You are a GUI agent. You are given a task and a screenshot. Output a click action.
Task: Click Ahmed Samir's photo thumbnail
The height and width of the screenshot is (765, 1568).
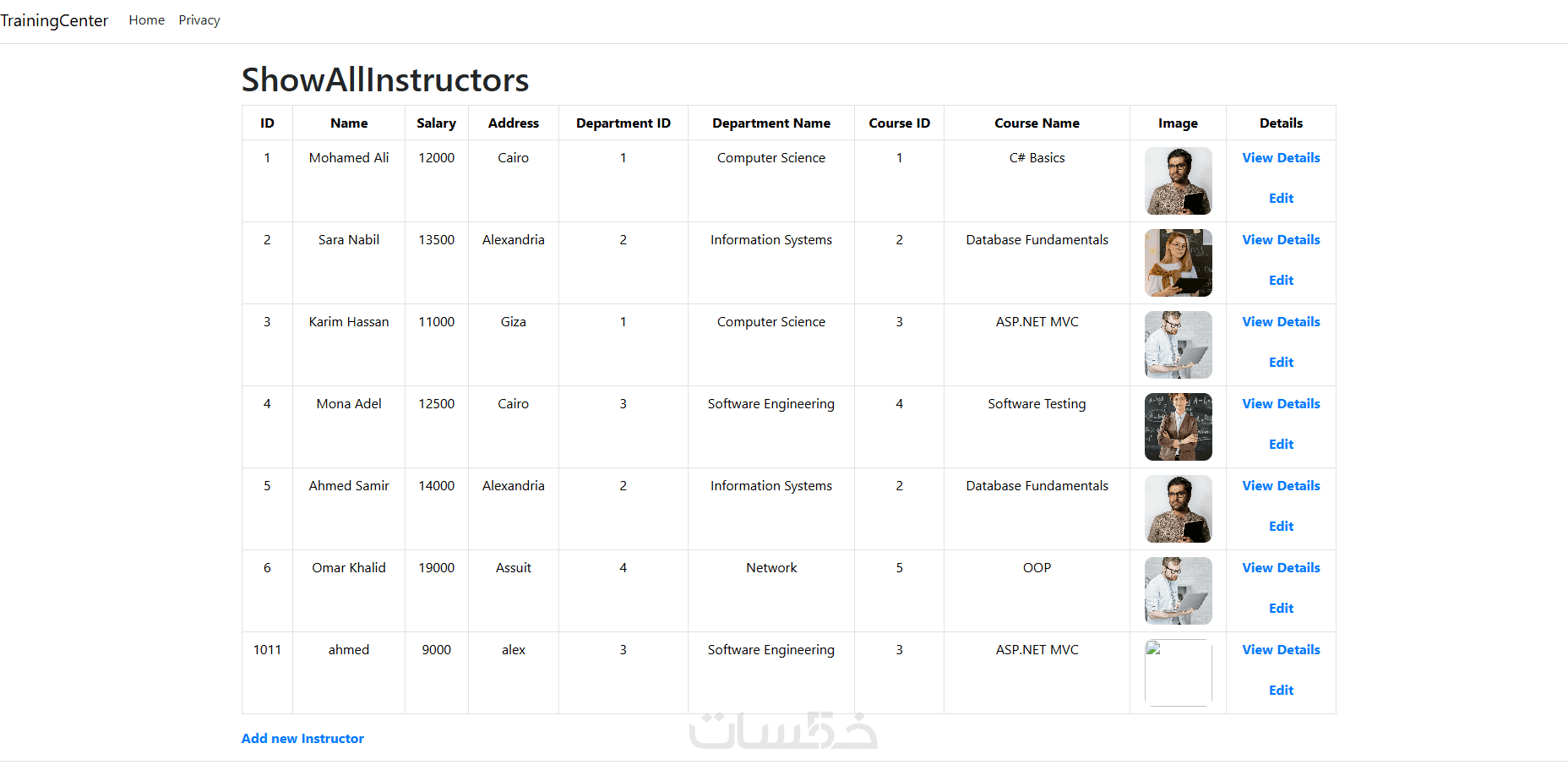1178,509
